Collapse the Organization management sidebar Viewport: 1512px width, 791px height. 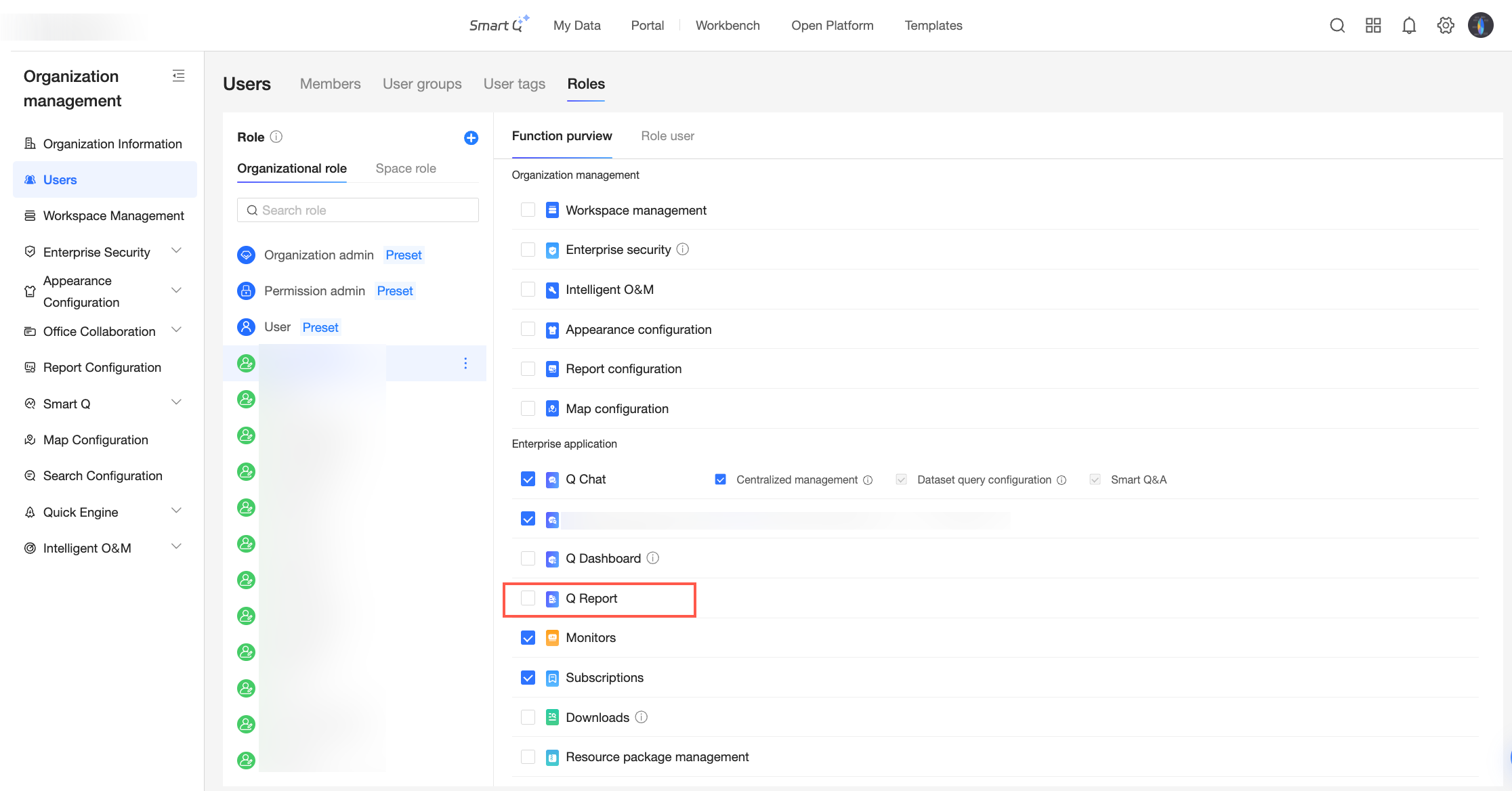coord(178,76)
